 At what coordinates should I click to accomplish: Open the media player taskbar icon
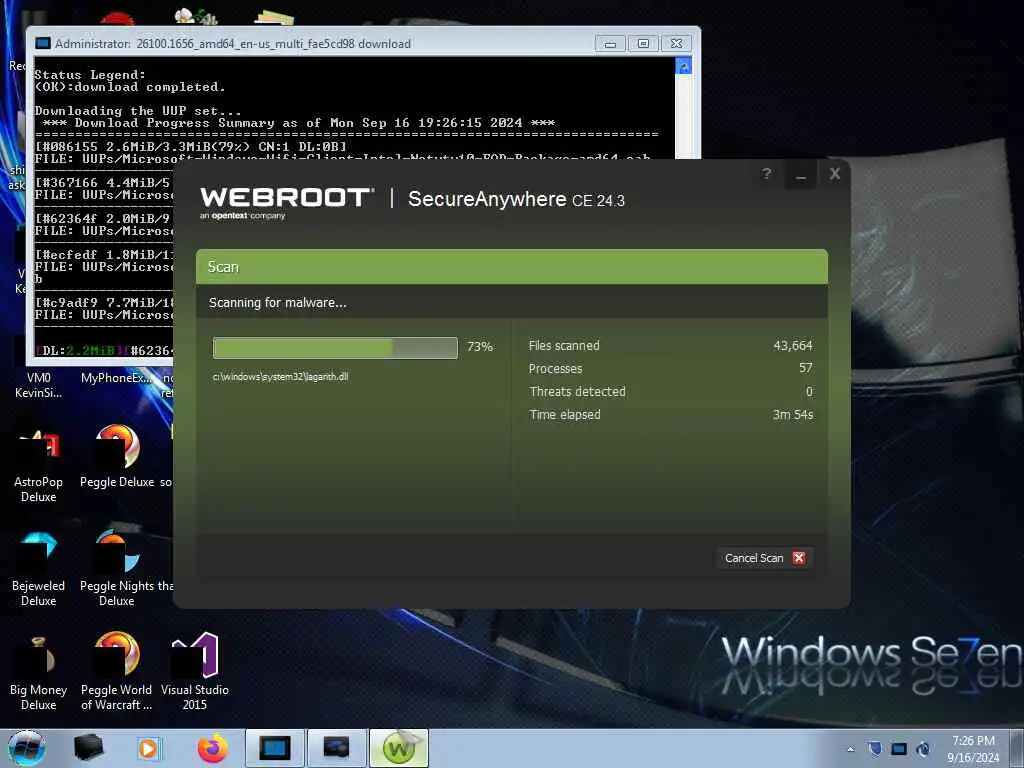click(x=148, y=748)
